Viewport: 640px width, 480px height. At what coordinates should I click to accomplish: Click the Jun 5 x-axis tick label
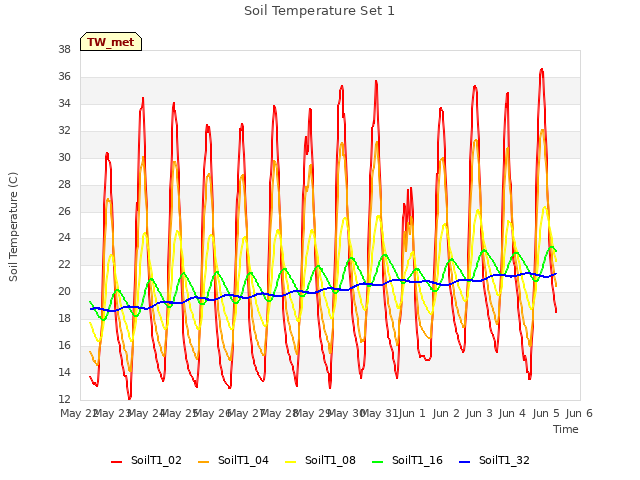[546, 413]
